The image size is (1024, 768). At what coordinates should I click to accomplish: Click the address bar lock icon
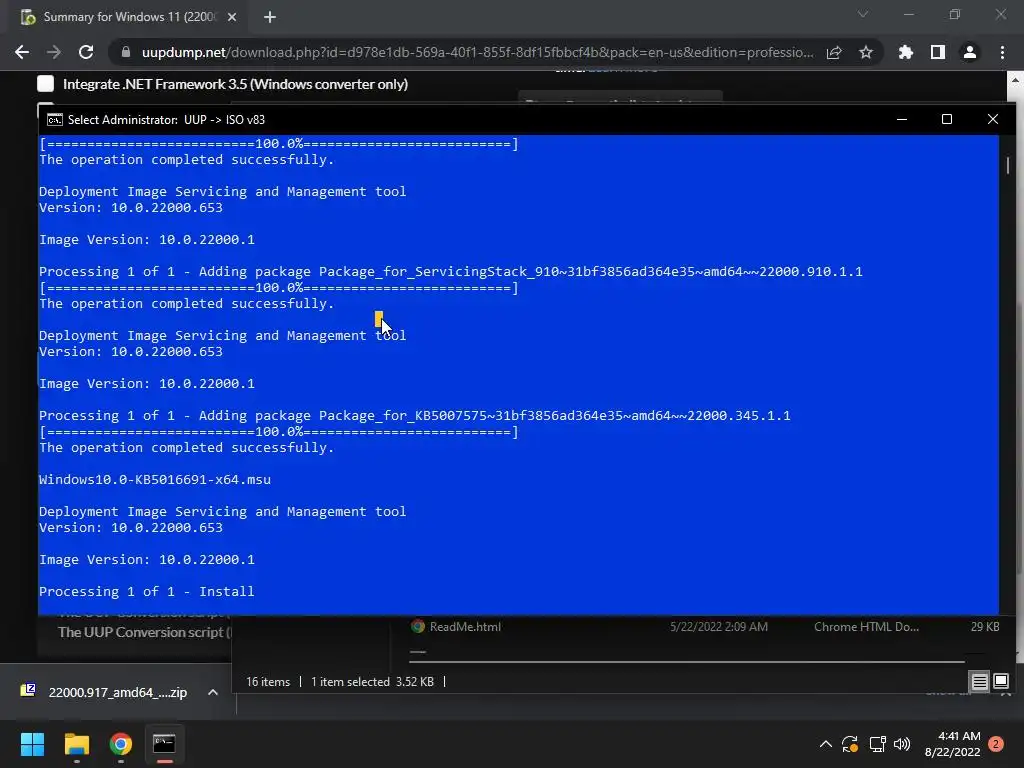(126, 52)
